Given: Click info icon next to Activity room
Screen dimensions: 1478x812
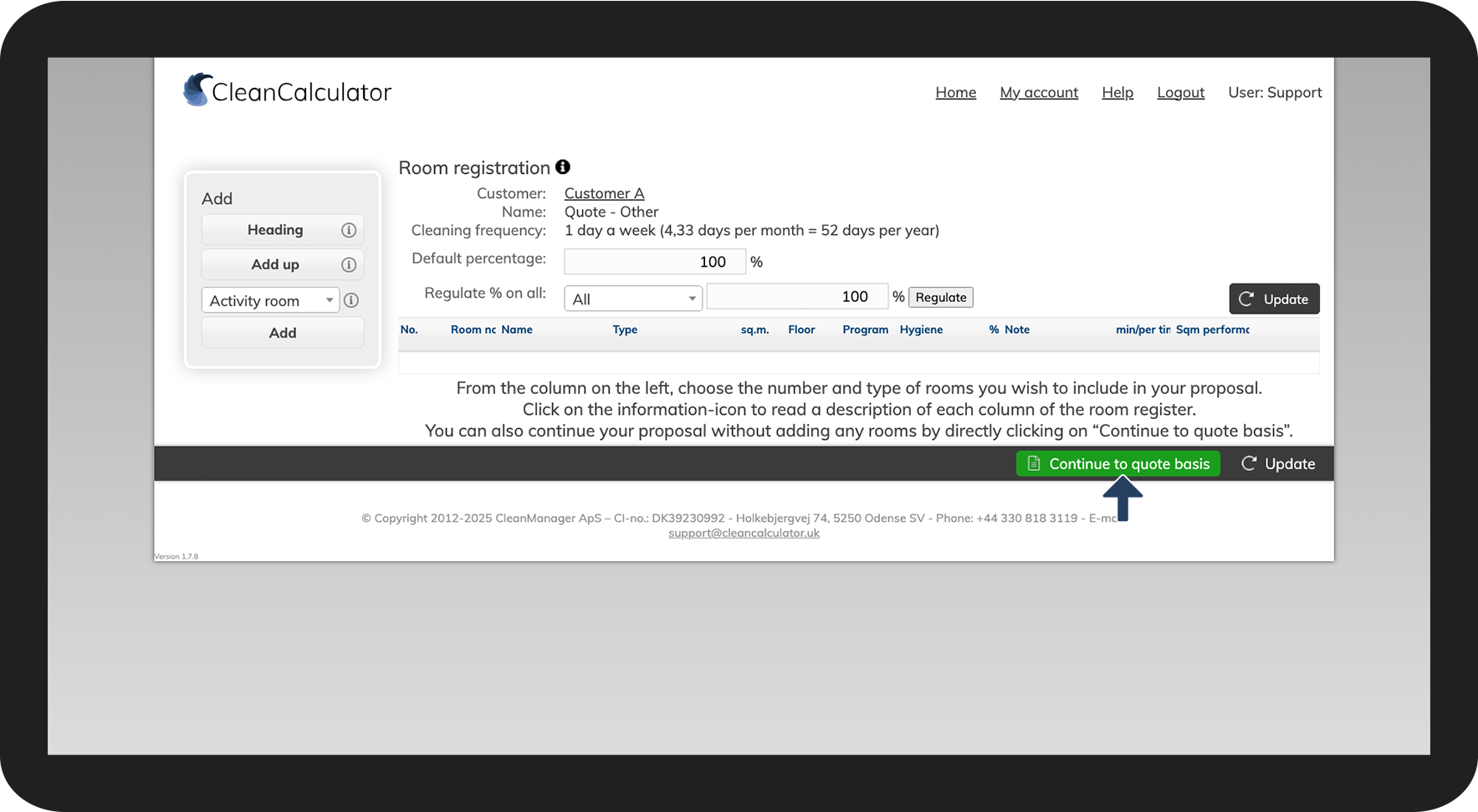Looking at the screenshot, I should (351, 300).
